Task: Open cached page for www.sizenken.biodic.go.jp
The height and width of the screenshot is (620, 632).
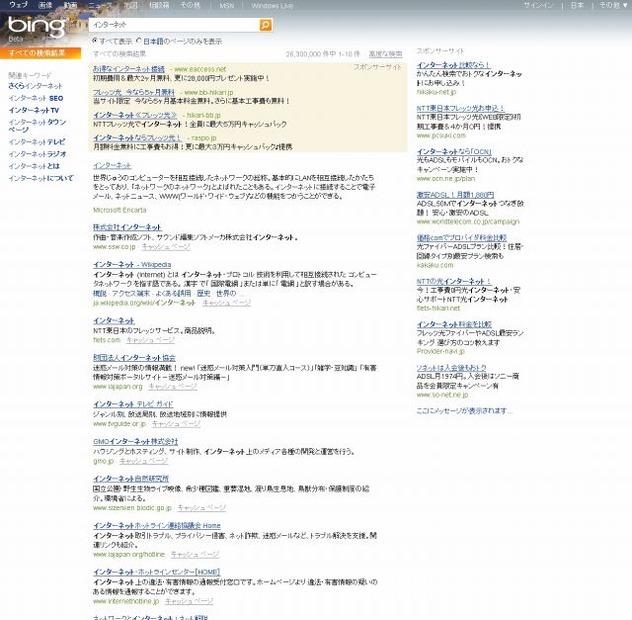Action: (x=202, y=508)
